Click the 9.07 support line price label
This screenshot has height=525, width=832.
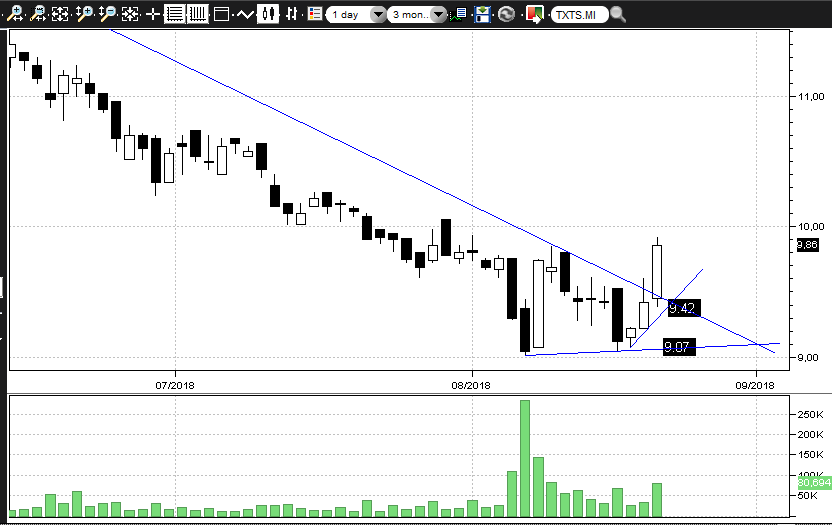click(677, 347)
